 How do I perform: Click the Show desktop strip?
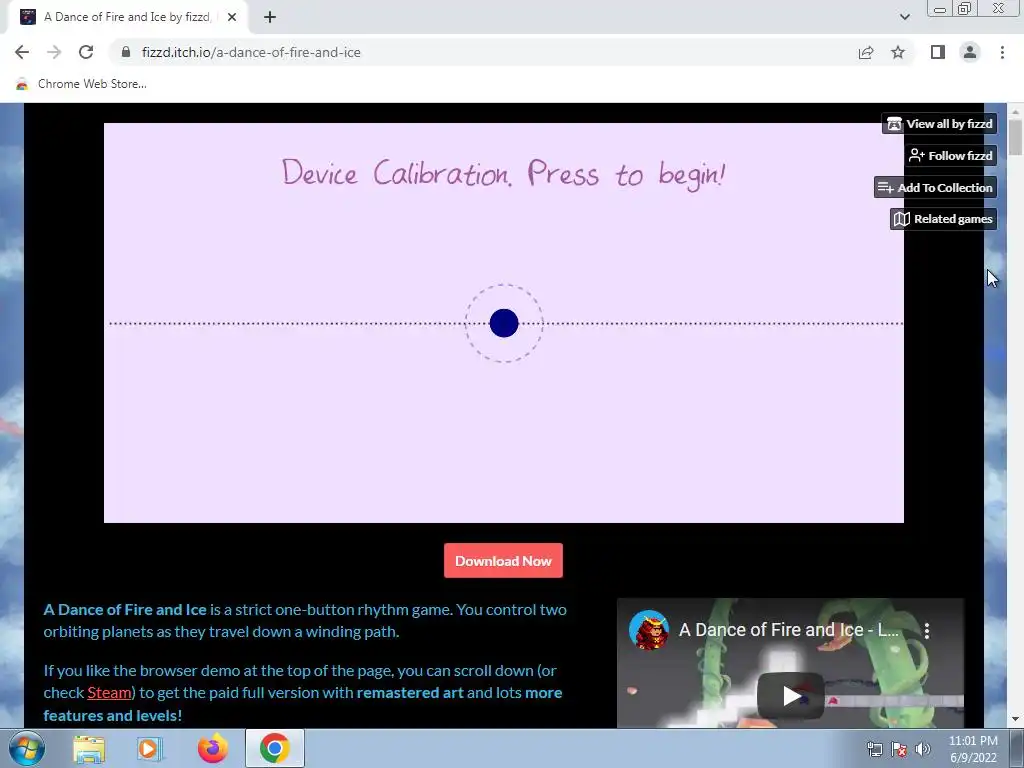[1017, 748]
